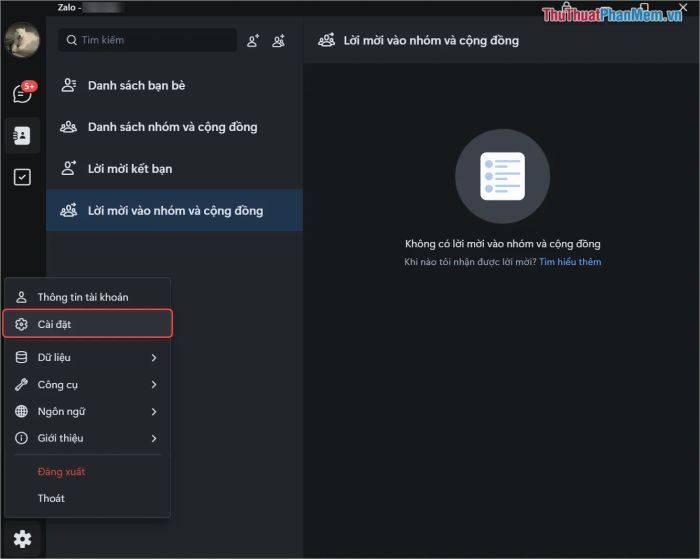Click the Add friend icon beside search

click(253, 41)
